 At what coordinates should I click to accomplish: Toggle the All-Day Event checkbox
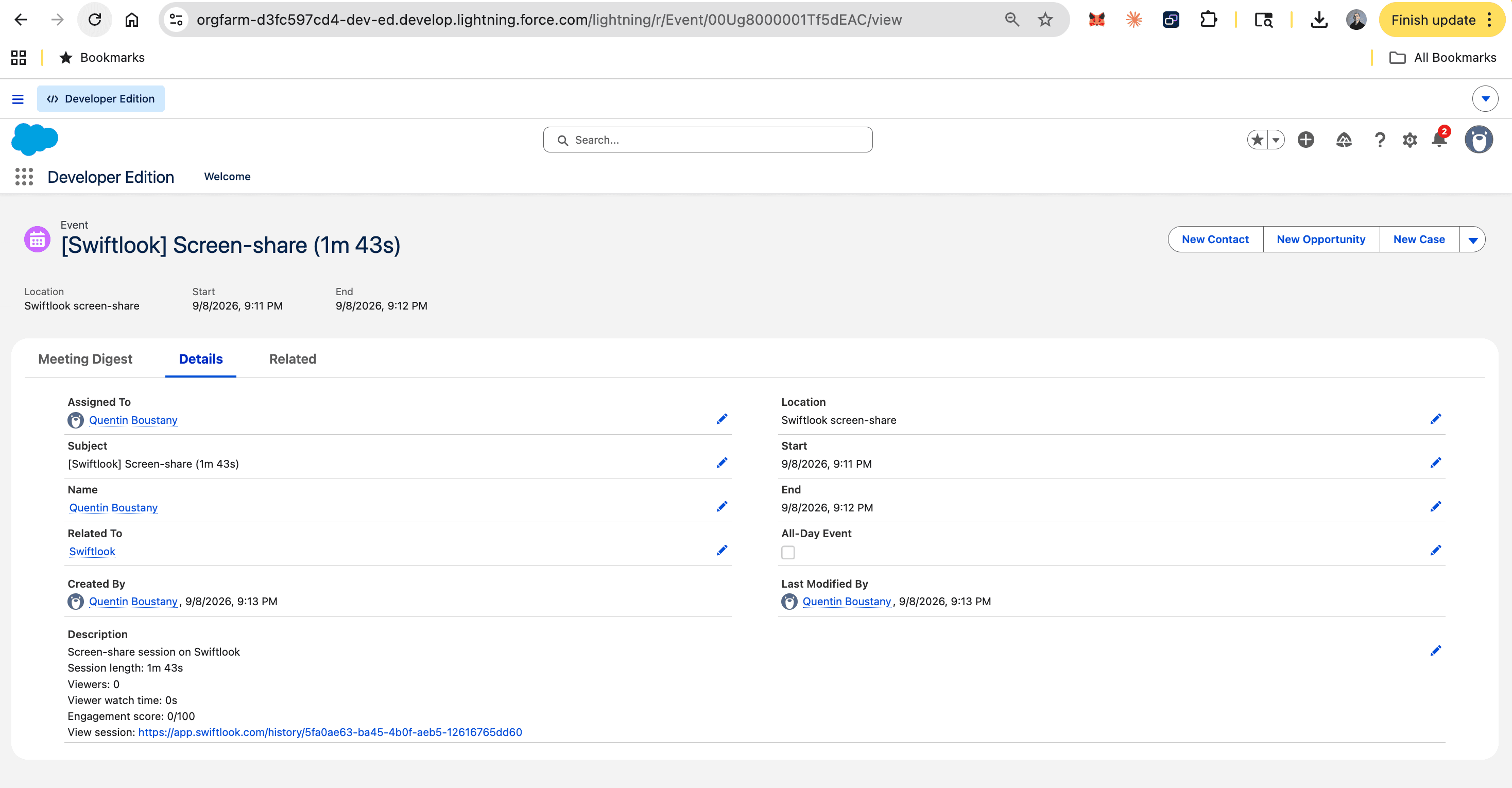click(788, 553)
